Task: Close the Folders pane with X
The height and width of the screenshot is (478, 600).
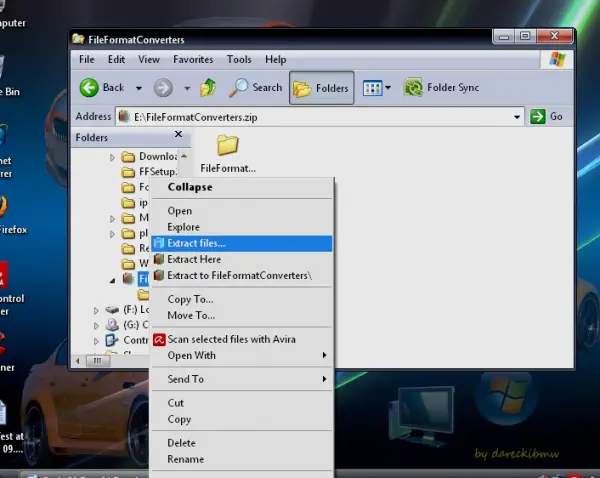Action: (x=178, y=134)
